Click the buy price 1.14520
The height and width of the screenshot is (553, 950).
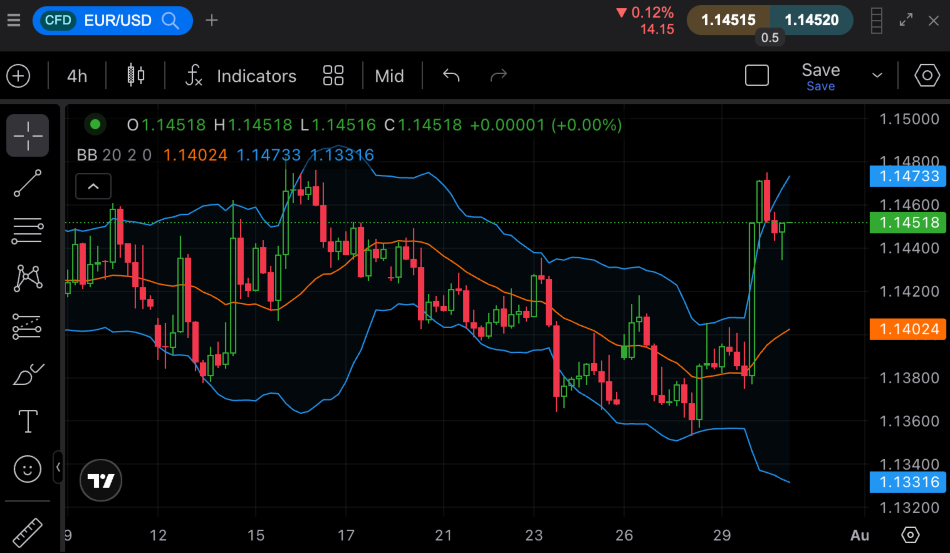click(811, 20)
